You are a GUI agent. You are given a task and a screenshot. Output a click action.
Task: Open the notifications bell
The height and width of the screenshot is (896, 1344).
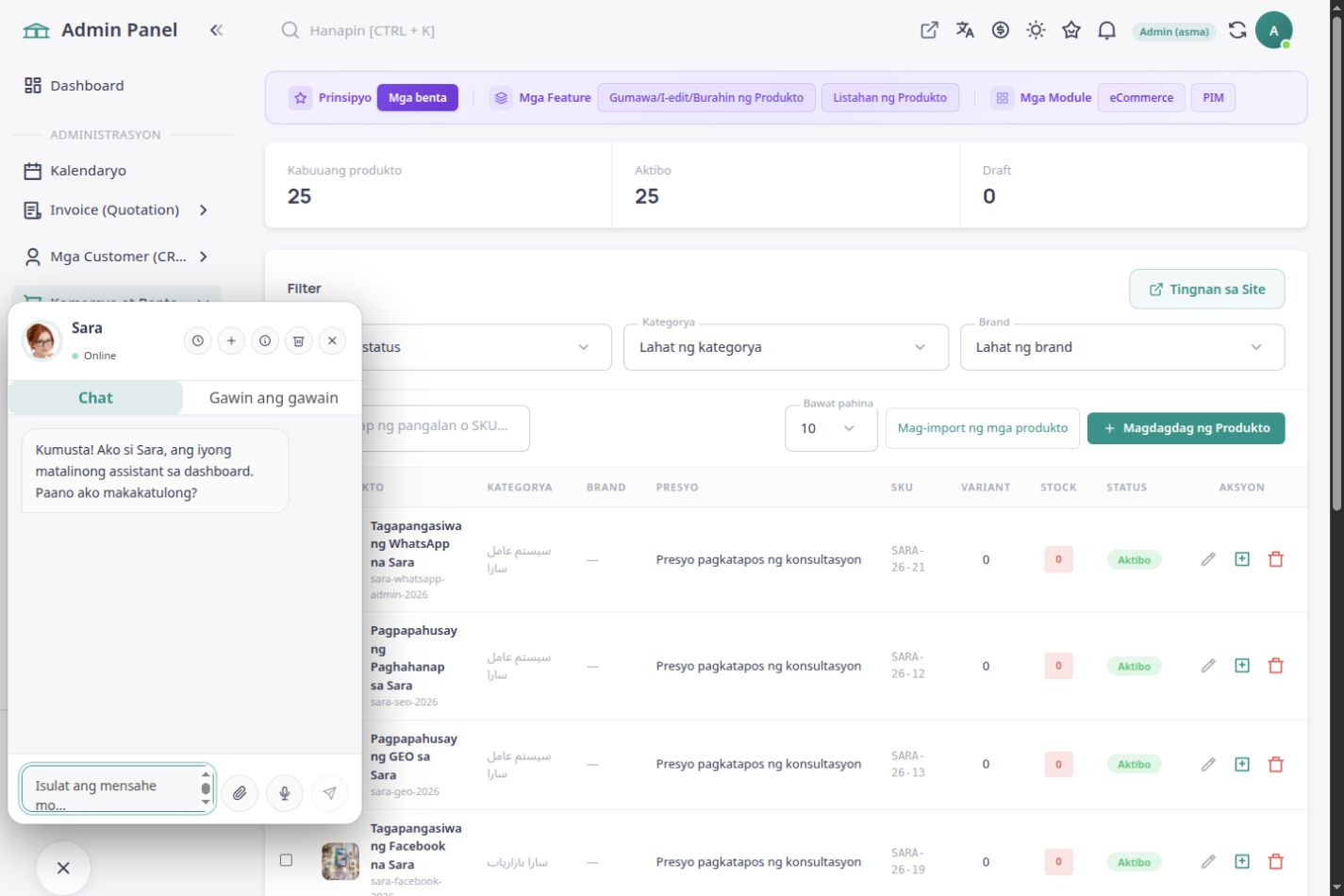pos(1107,30)
